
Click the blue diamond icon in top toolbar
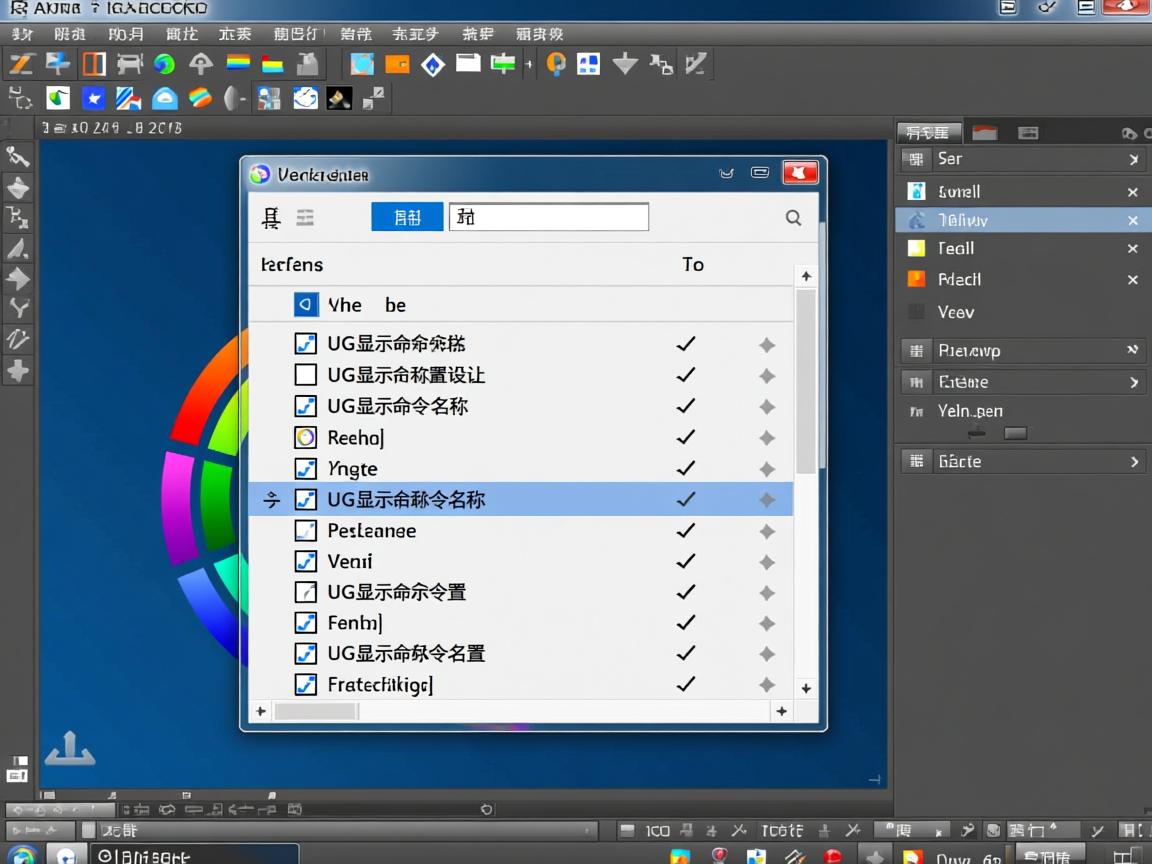point(432,65)
